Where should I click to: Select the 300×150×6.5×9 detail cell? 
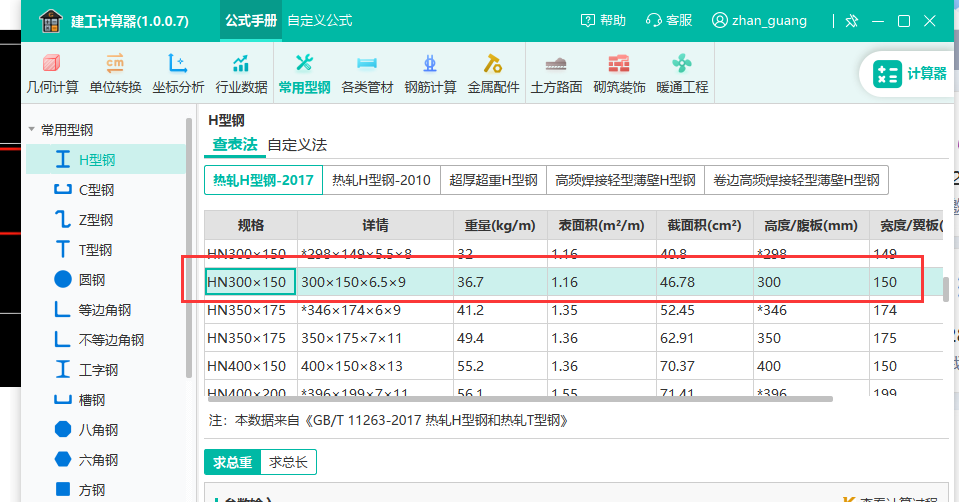[376, 282]
